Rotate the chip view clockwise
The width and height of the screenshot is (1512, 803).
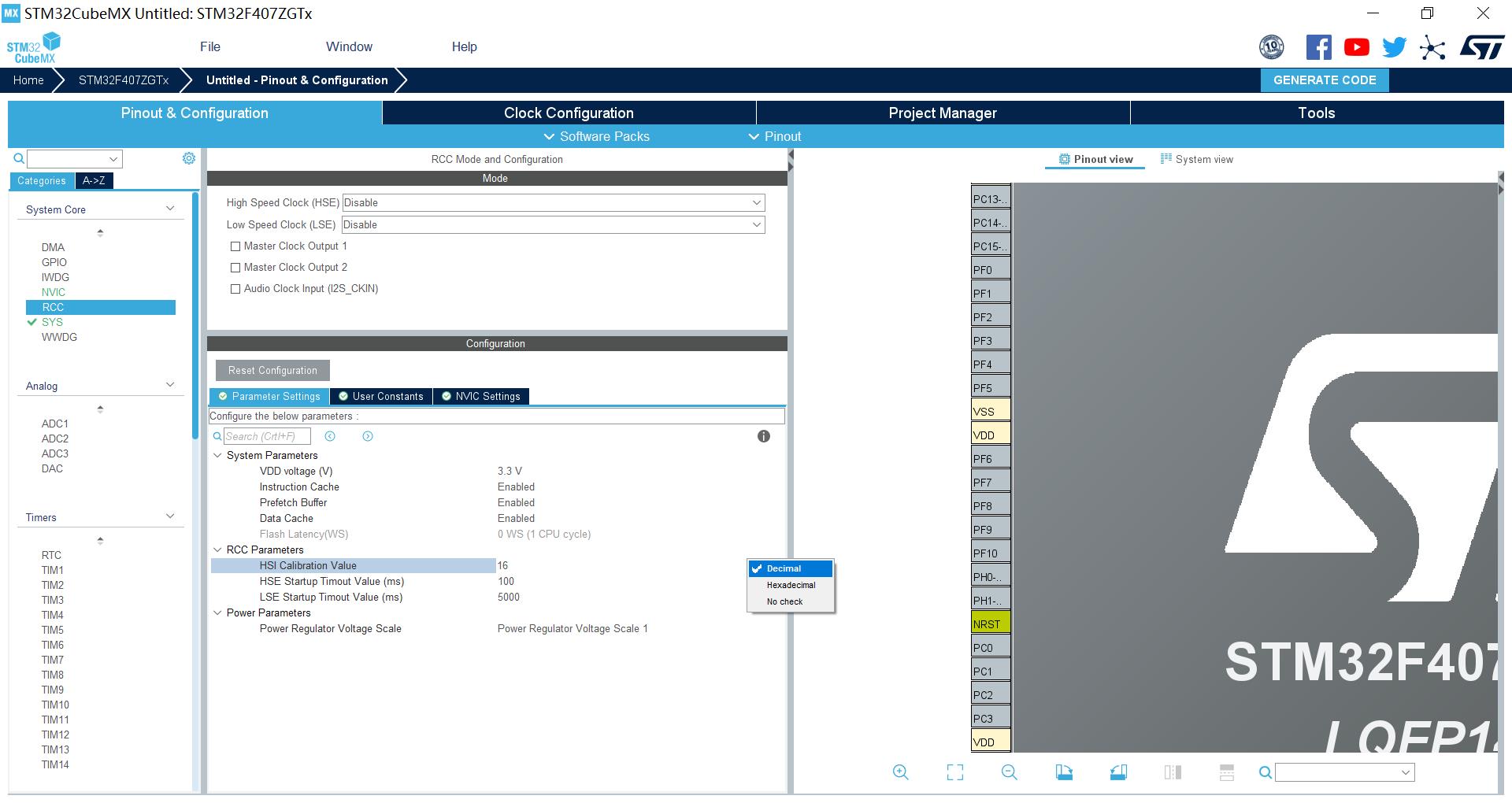(1064, 772)
